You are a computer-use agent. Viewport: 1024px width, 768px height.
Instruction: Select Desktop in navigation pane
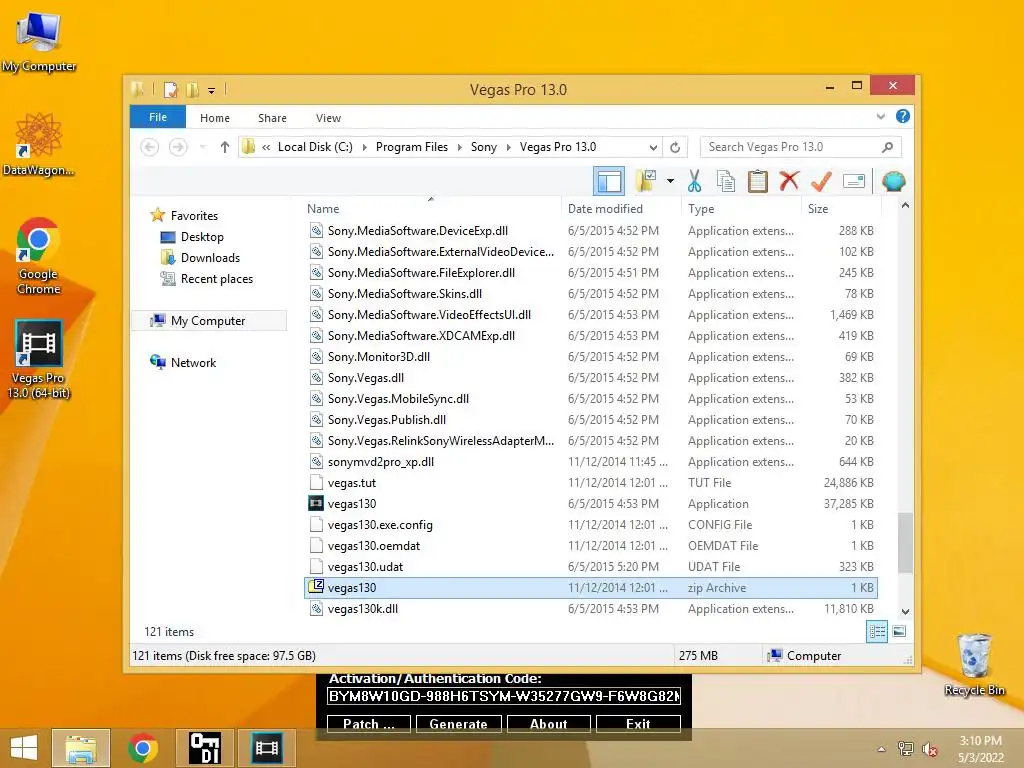click(x=202, y=236)
